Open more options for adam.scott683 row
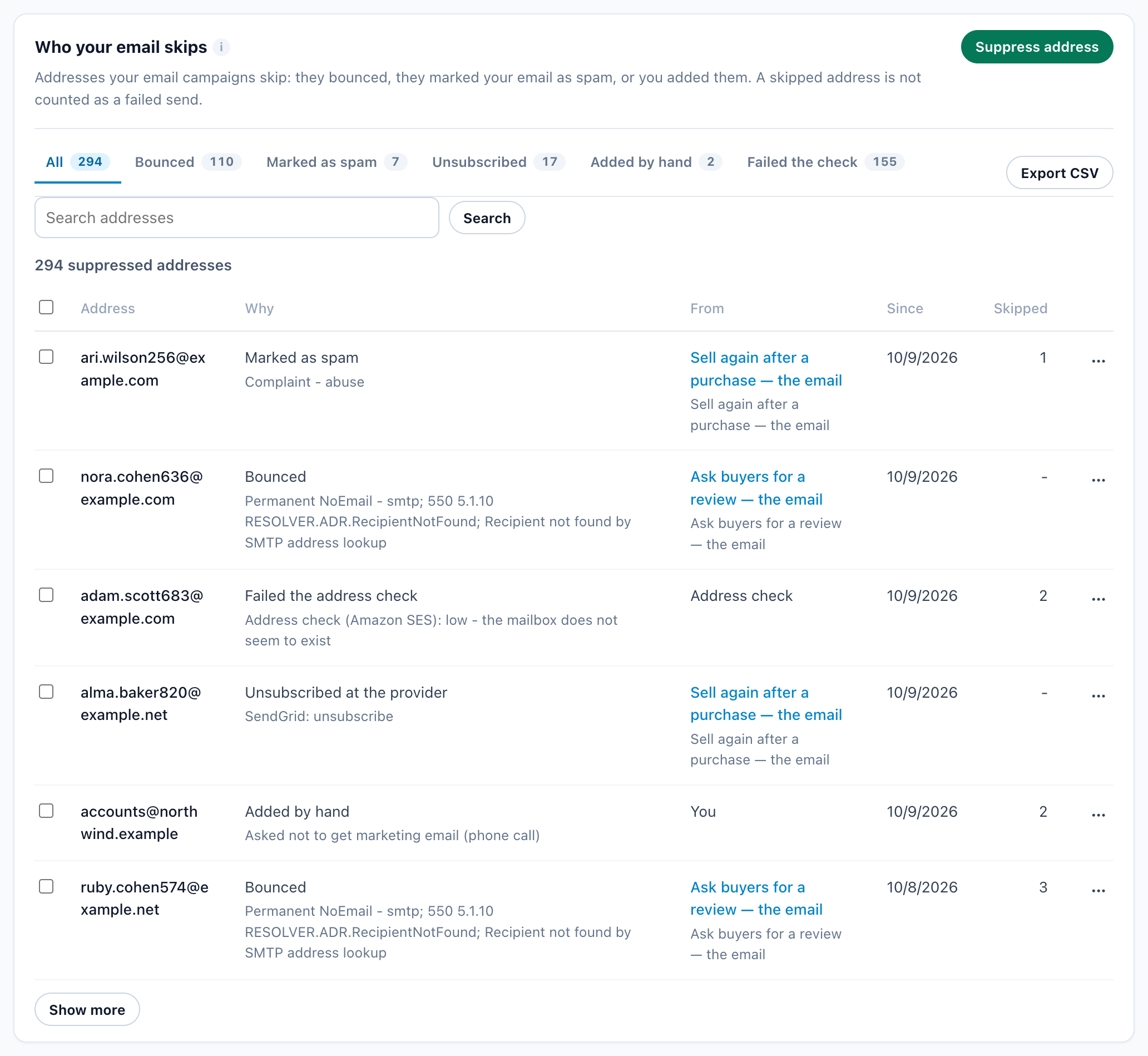Viewport: 1148px width, 1056px height. pyautogui.click(x=1098, y=599)
